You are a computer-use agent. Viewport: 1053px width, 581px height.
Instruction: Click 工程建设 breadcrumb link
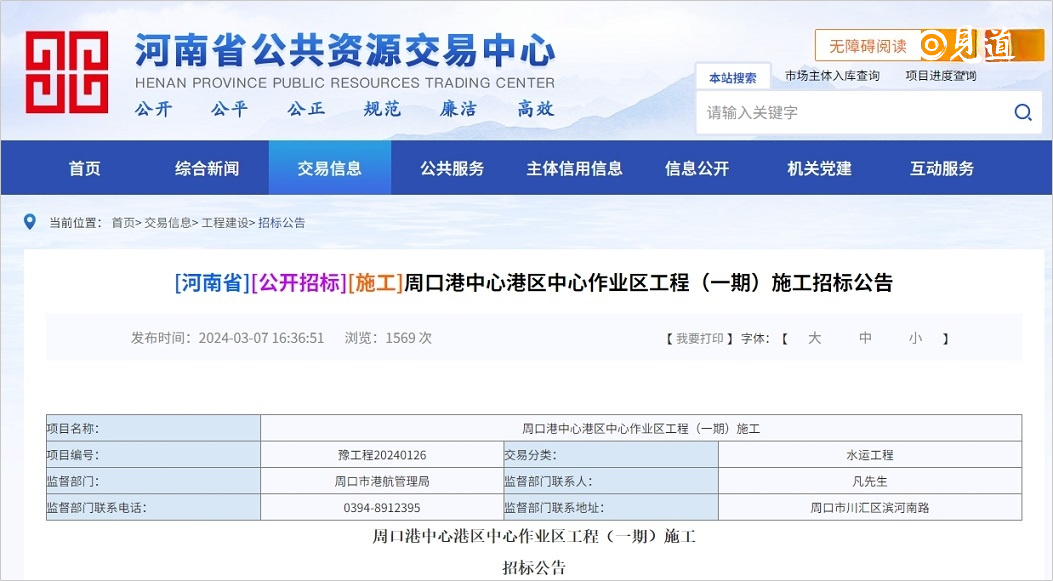[x=225, y=223]
